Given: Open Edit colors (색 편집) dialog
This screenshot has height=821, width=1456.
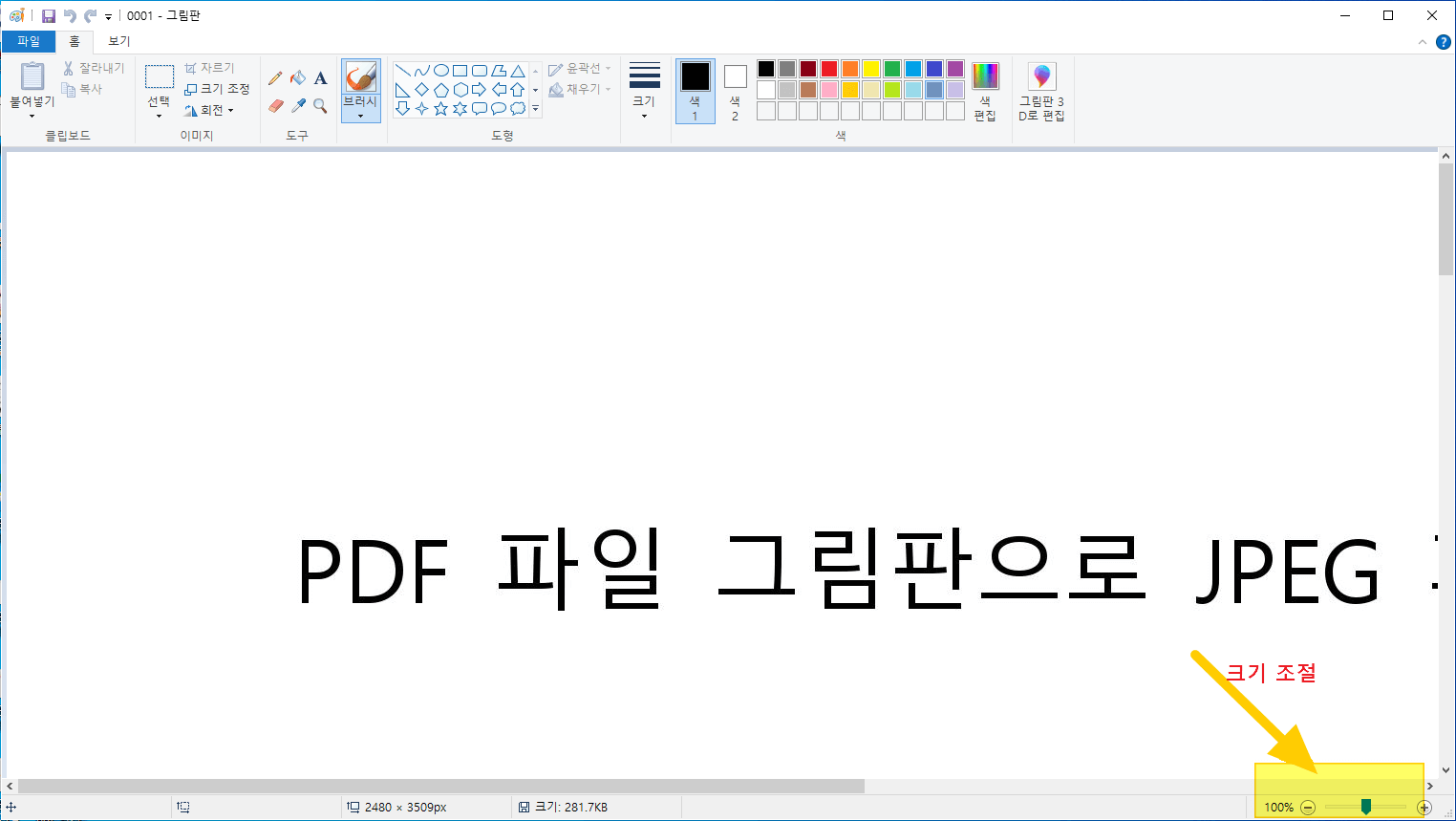Looking at the screenshot, I should tap(985, 93).
